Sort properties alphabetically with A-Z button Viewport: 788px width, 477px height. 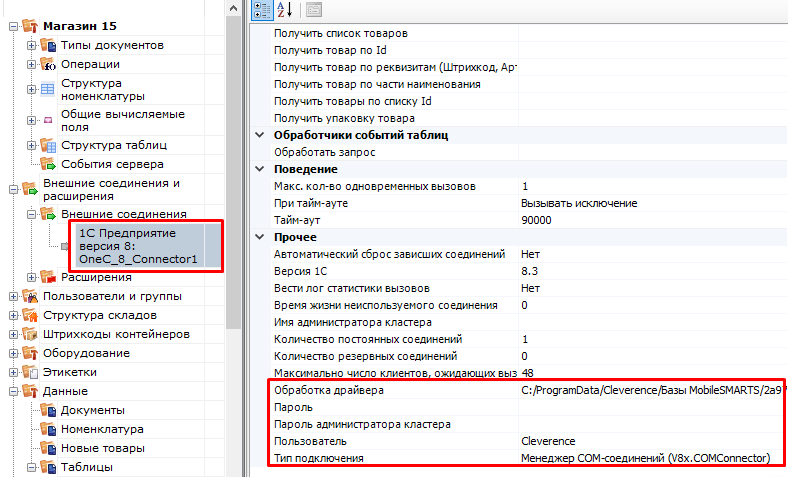(x=284, y=10)
